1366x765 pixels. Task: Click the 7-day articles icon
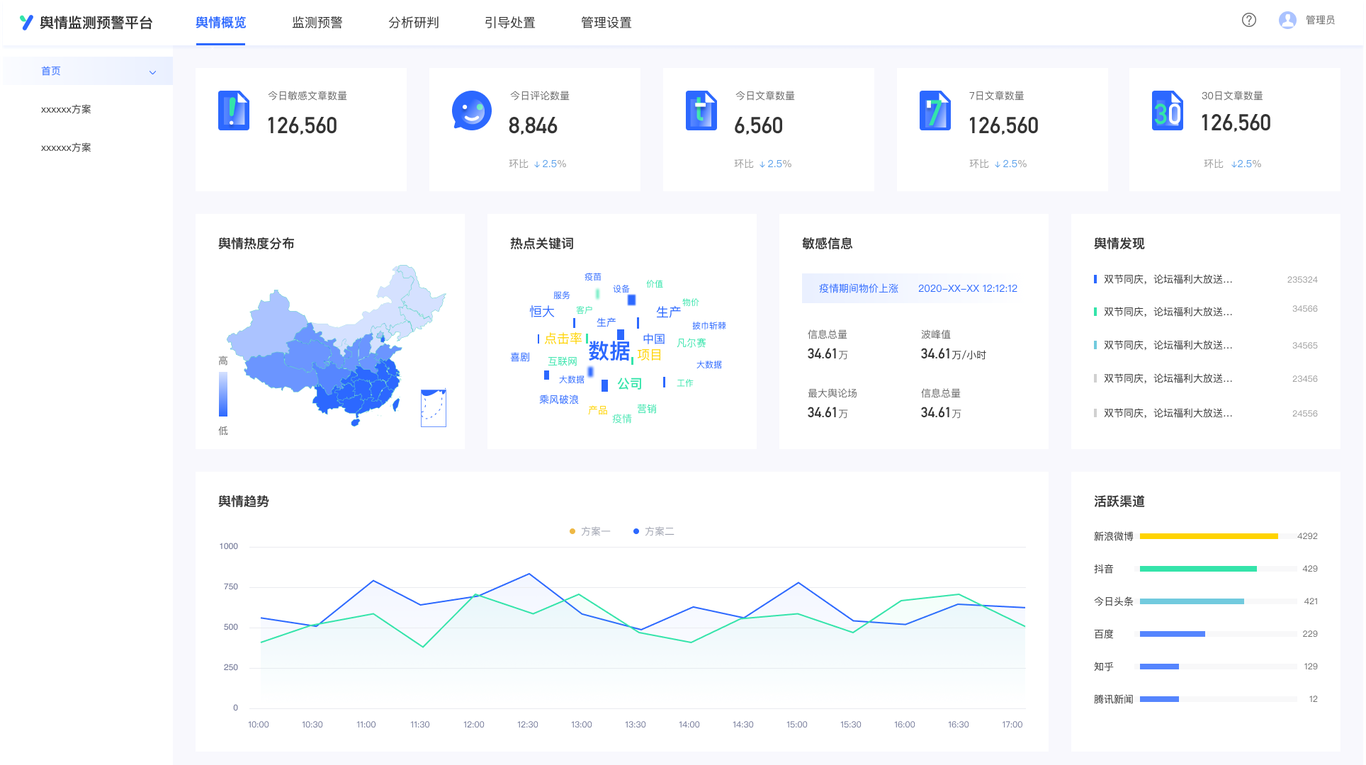[x=935, y=110]
